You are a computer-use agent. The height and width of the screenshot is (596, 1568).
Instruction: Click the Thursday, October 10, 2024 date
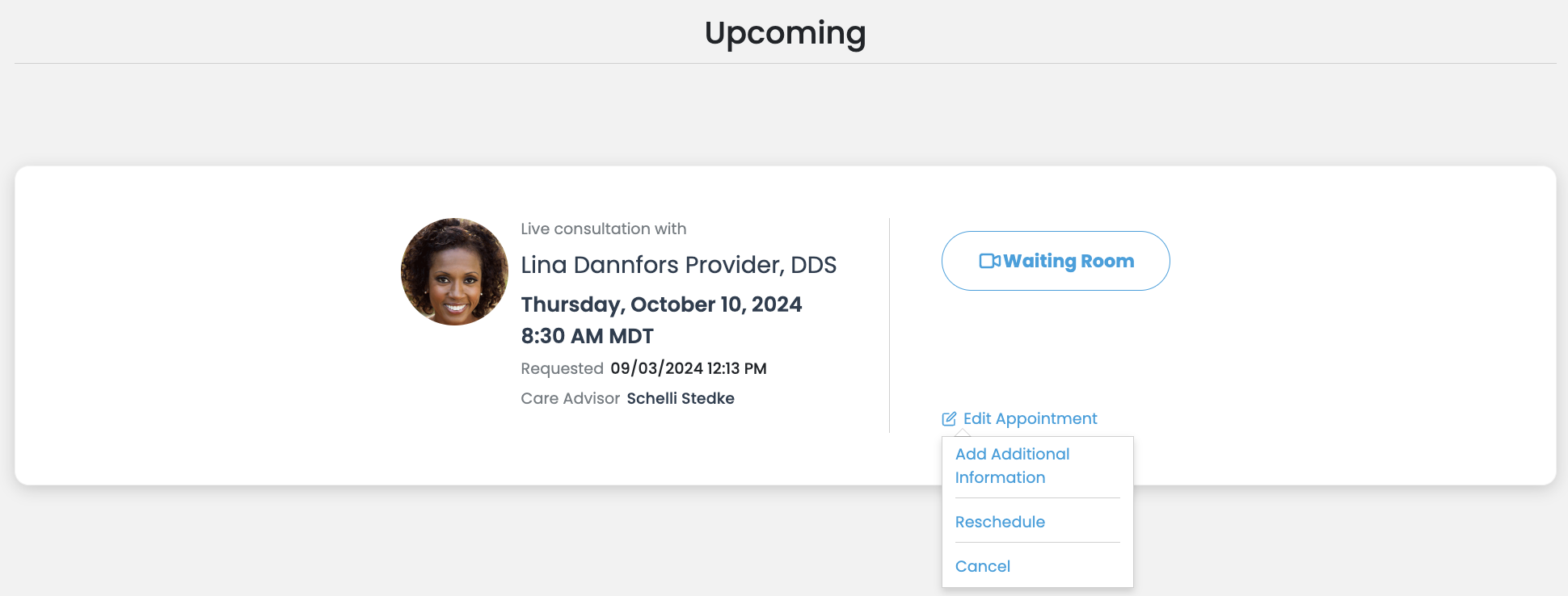coord(661,304)
